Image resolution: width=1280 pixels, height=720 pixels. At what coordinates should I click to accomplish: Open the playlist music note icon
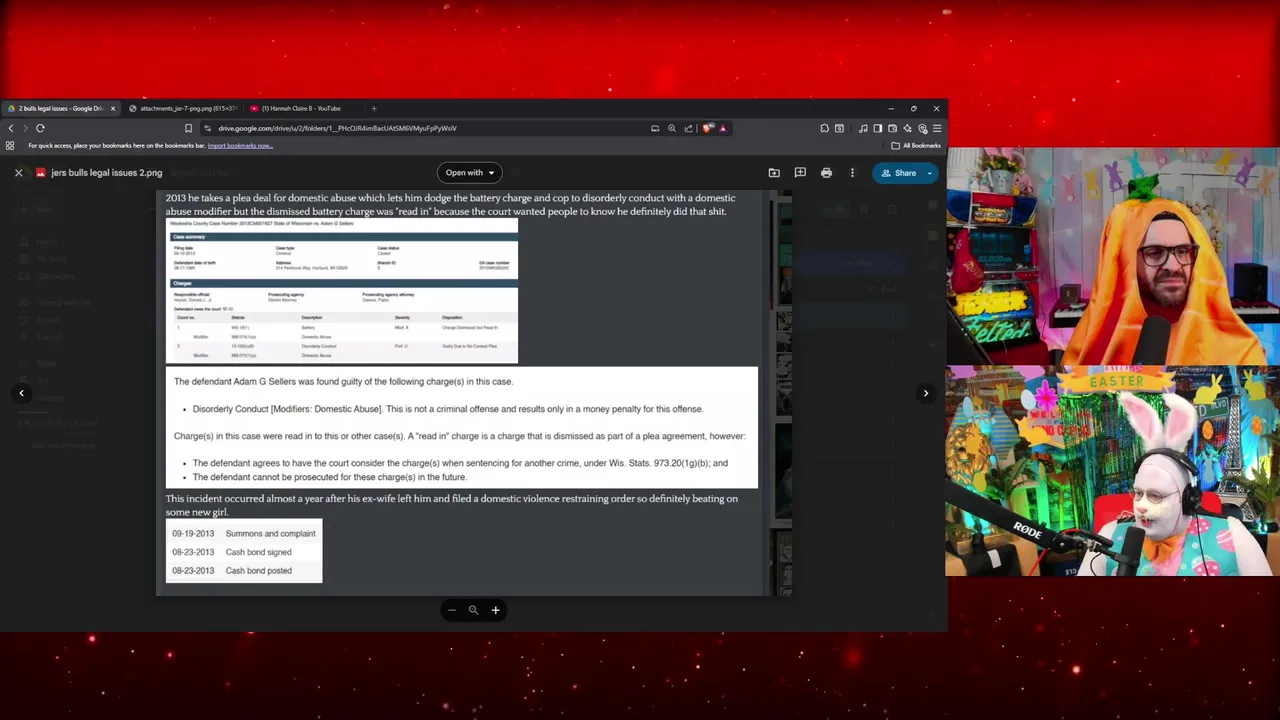[x=863, y=128]
